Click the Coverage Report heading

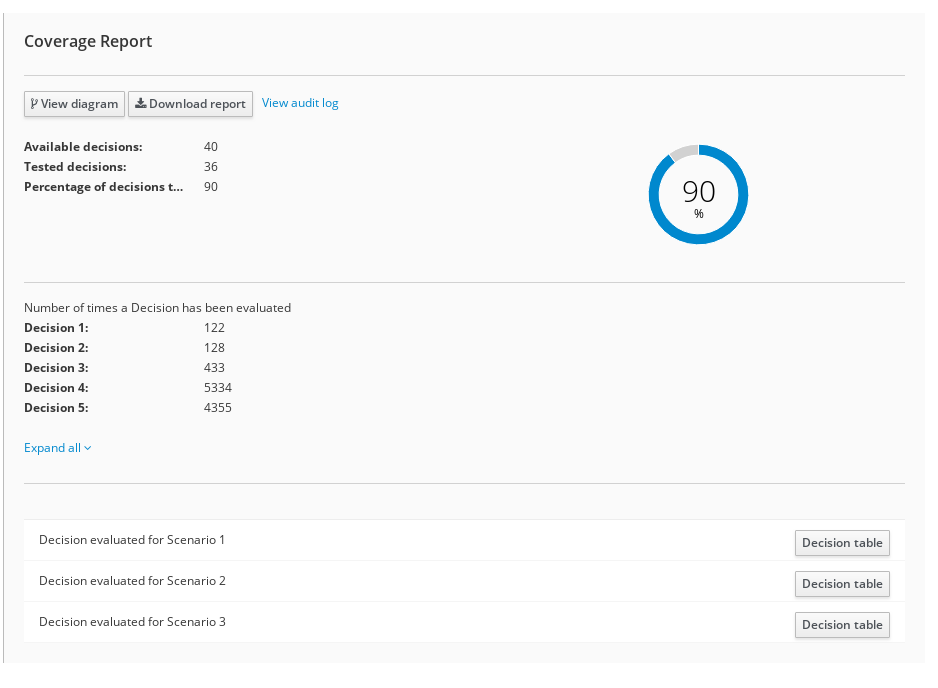tap(88, 41)
